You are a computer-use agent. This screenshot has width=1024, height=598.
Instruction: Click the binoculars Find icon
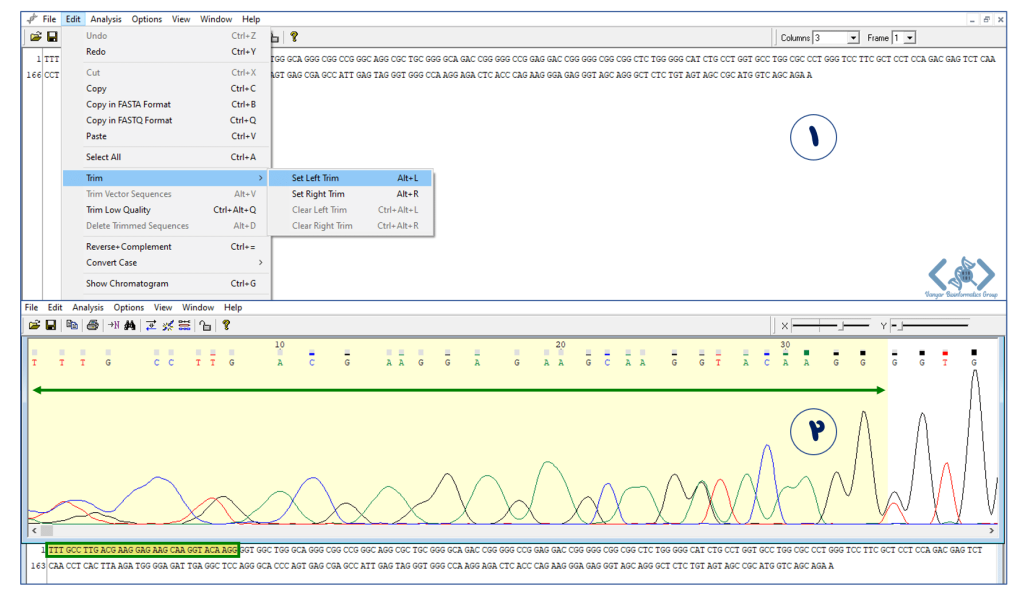click(130, 325)
